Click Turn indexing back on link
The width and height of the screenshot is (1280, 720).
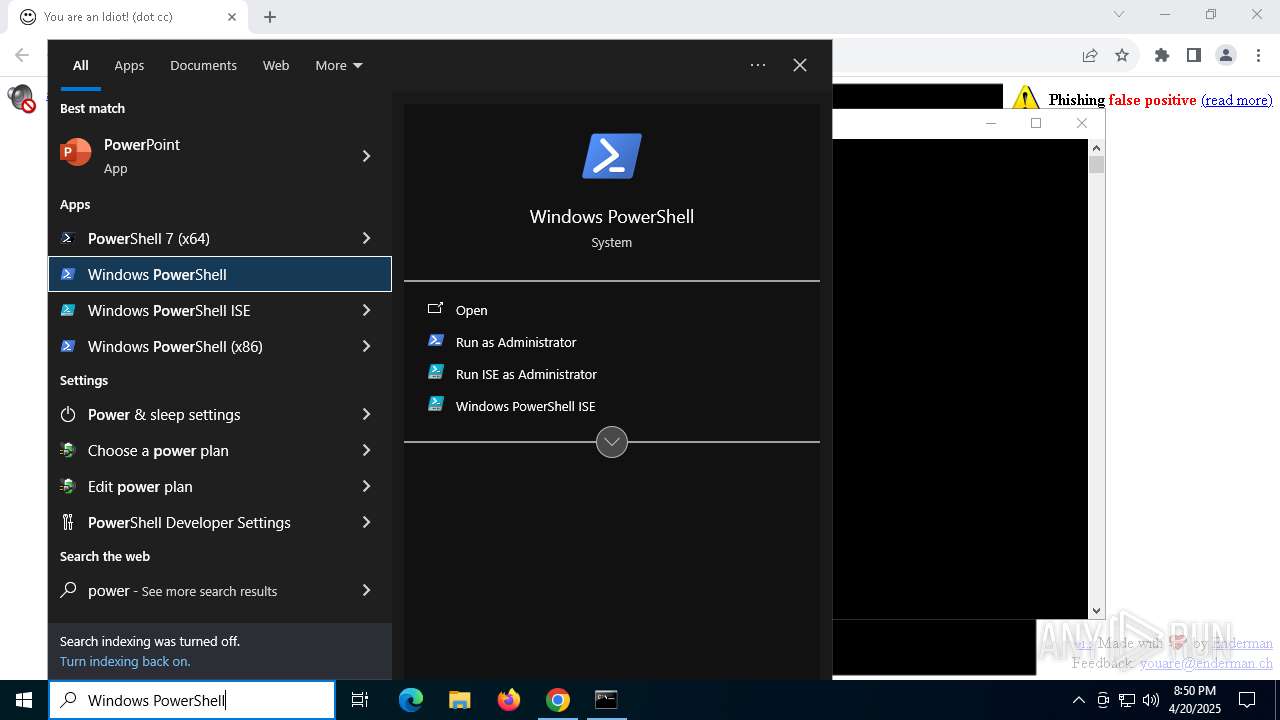125,661
